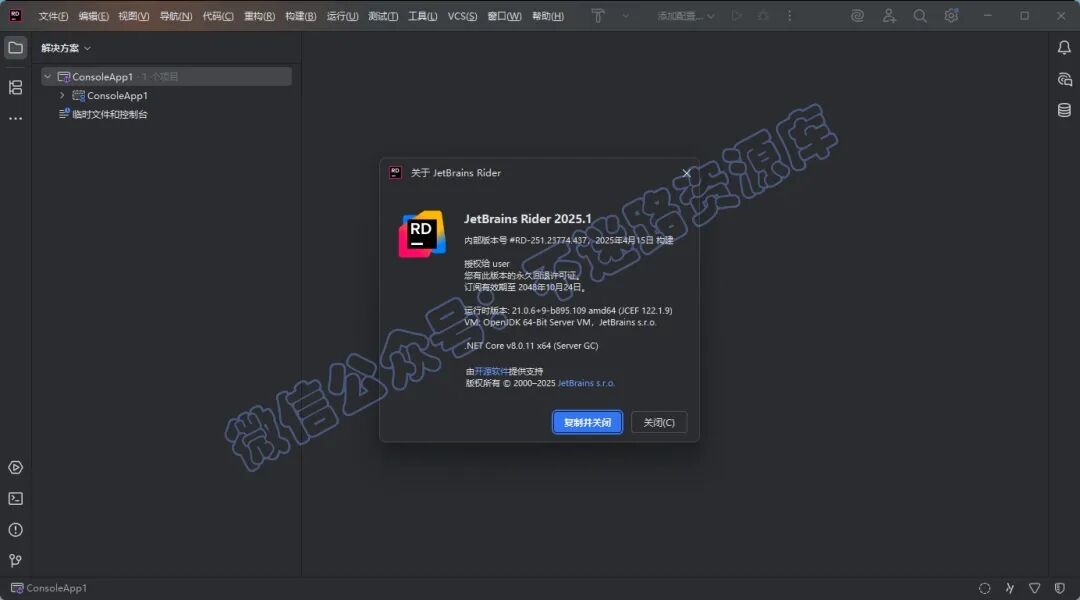Screen dimensions: 1080x600
Task: Open the 文件(F) menu
Action: click(53, 16)
